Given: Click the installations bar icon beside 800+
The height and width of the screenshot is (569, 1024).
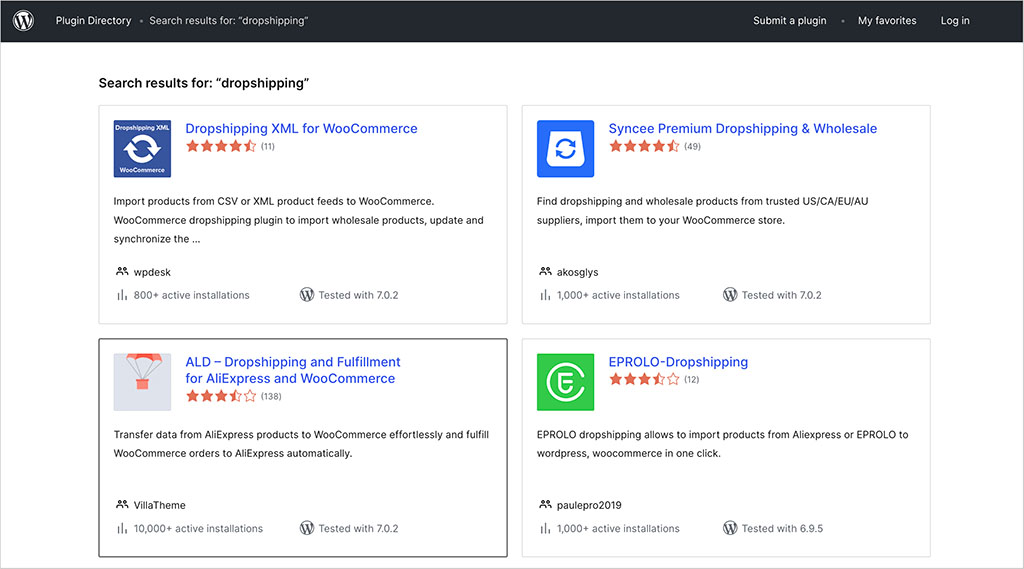Looking at the screenshot, I should [x=122, y=295].
